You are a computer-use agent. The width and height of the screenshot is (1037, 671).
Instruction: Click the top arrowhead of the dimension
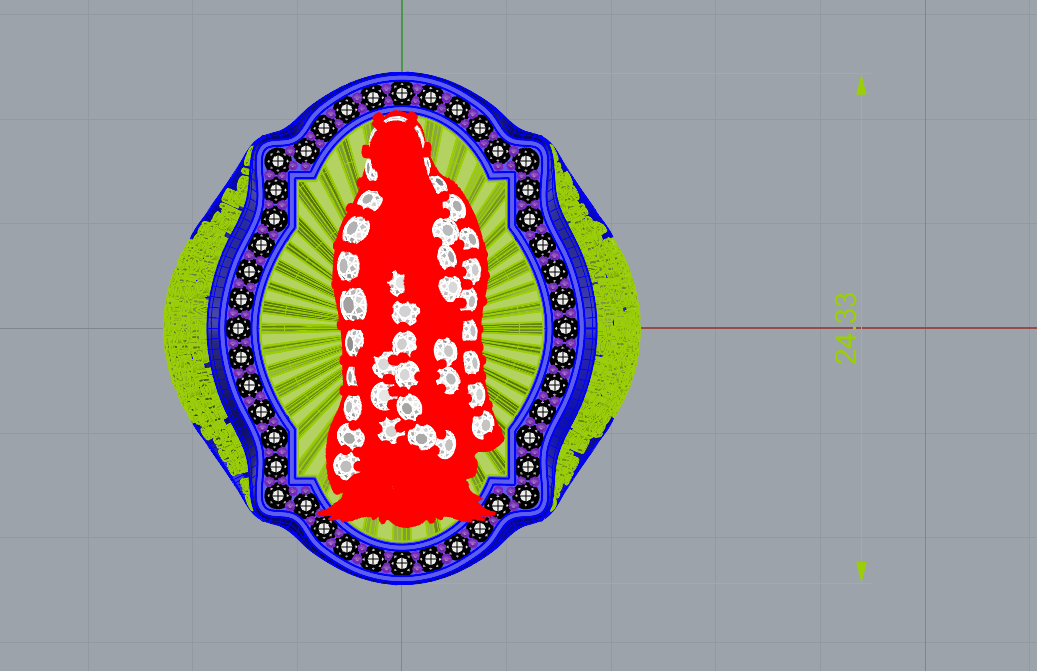coord(861,86)
